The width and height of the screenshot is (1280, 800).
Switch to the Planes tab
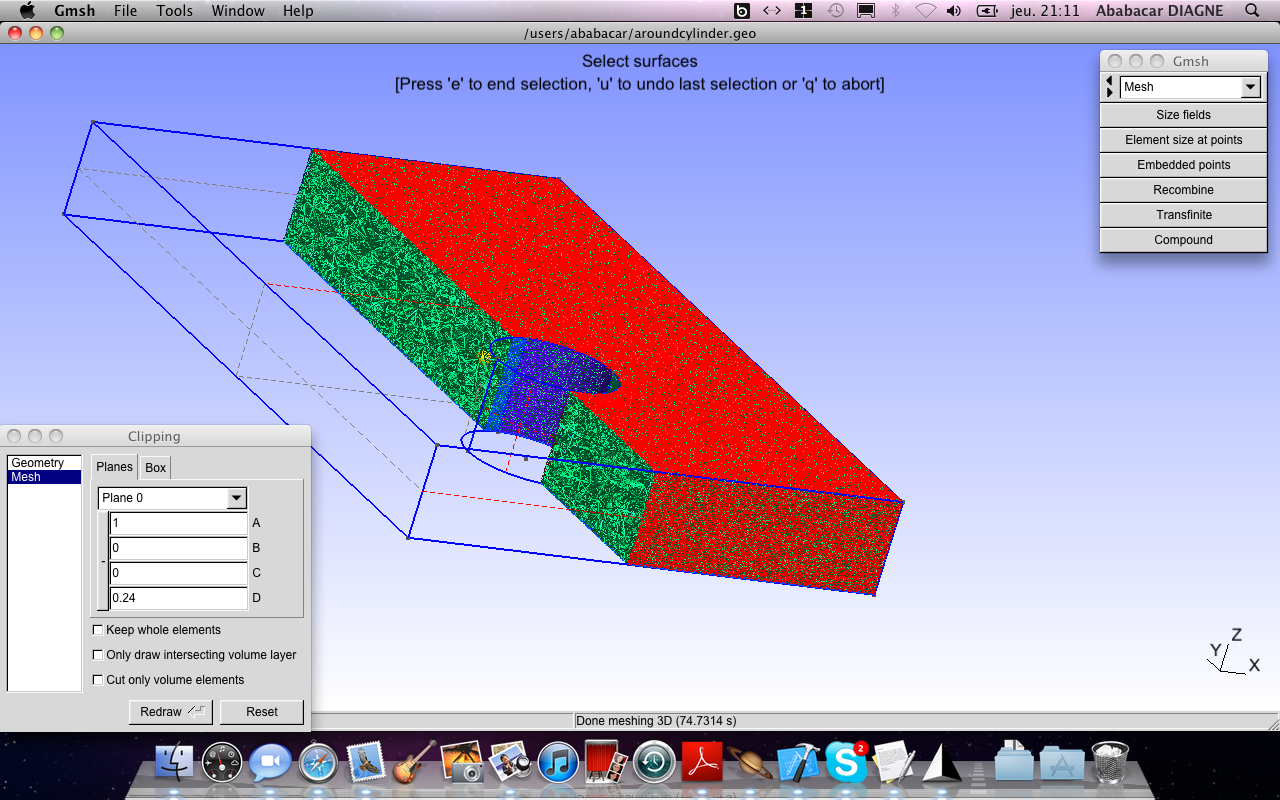point(114,467)
